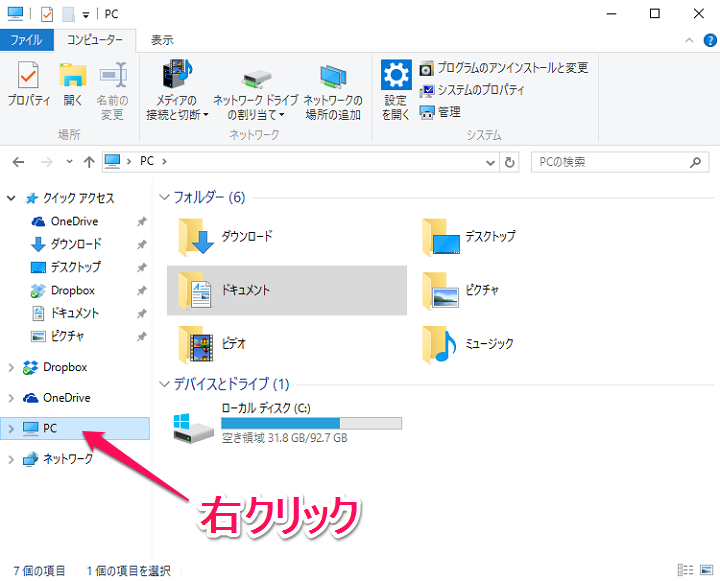Collapse the ribbon with the chevron
The width and height of the screenshot is (720, 581).
click(x=689, y=40)
